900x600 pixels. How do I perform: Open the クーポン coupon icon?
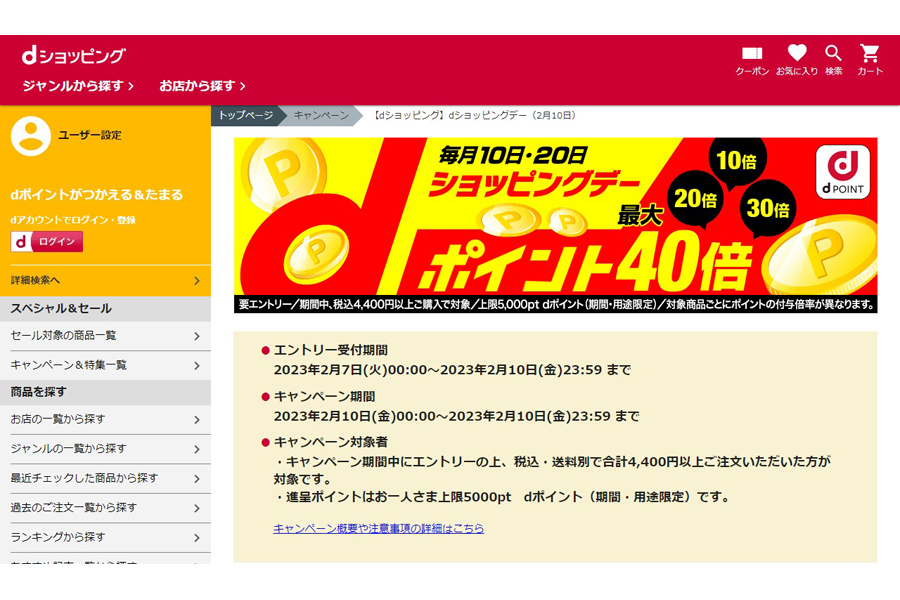[752, 60]
